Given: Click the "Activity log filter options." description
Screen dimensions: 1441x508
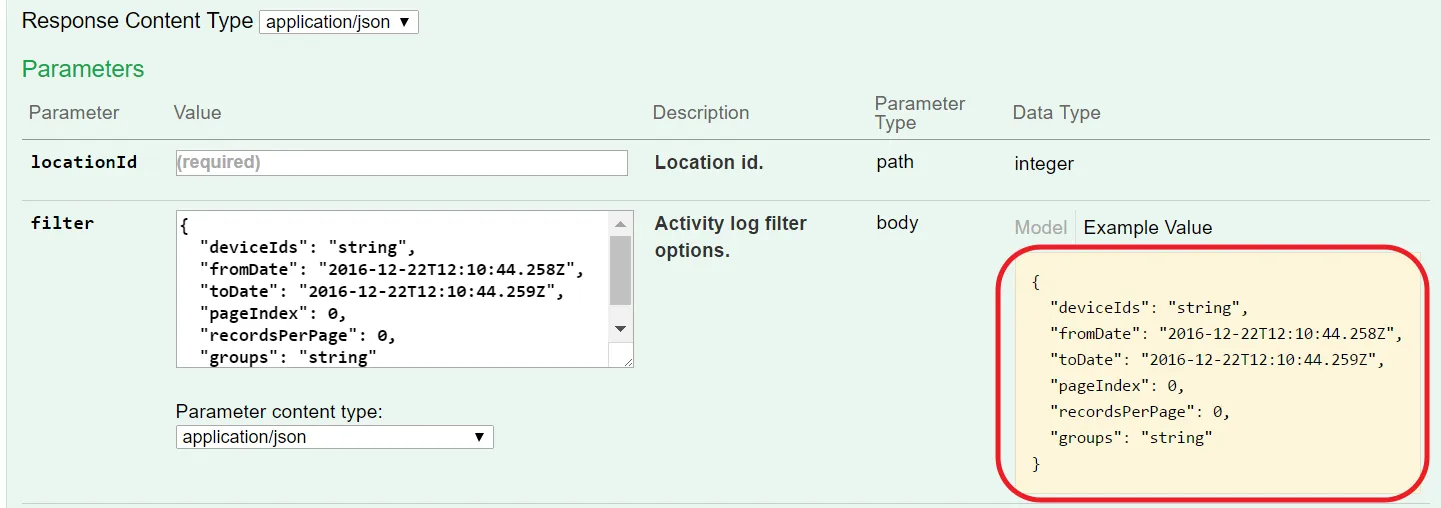Looking at the screenshot, I should point(730,237).
